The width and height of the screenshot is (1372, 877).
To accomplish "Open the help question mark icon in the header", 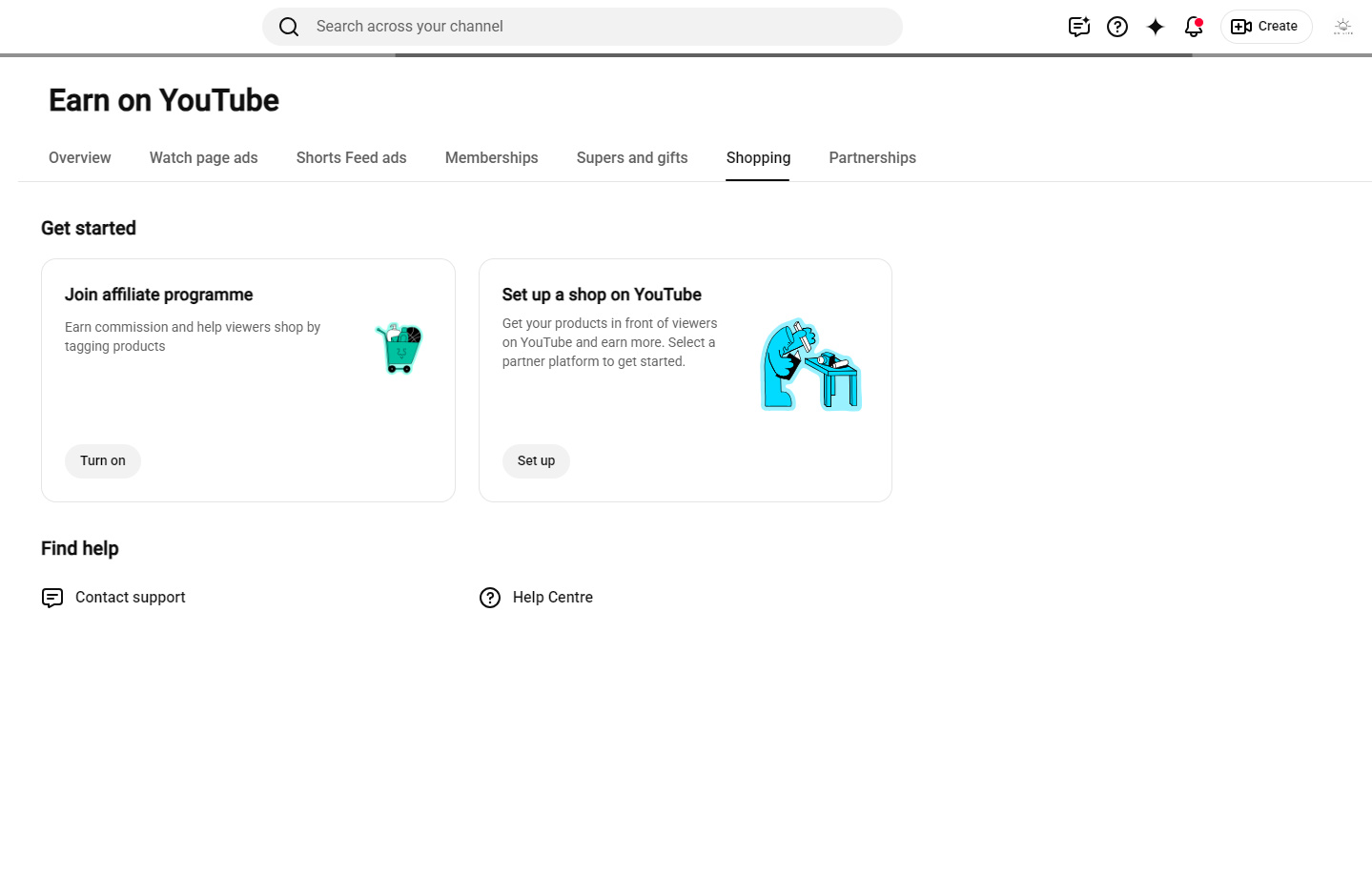I will tap(1117, 27).
